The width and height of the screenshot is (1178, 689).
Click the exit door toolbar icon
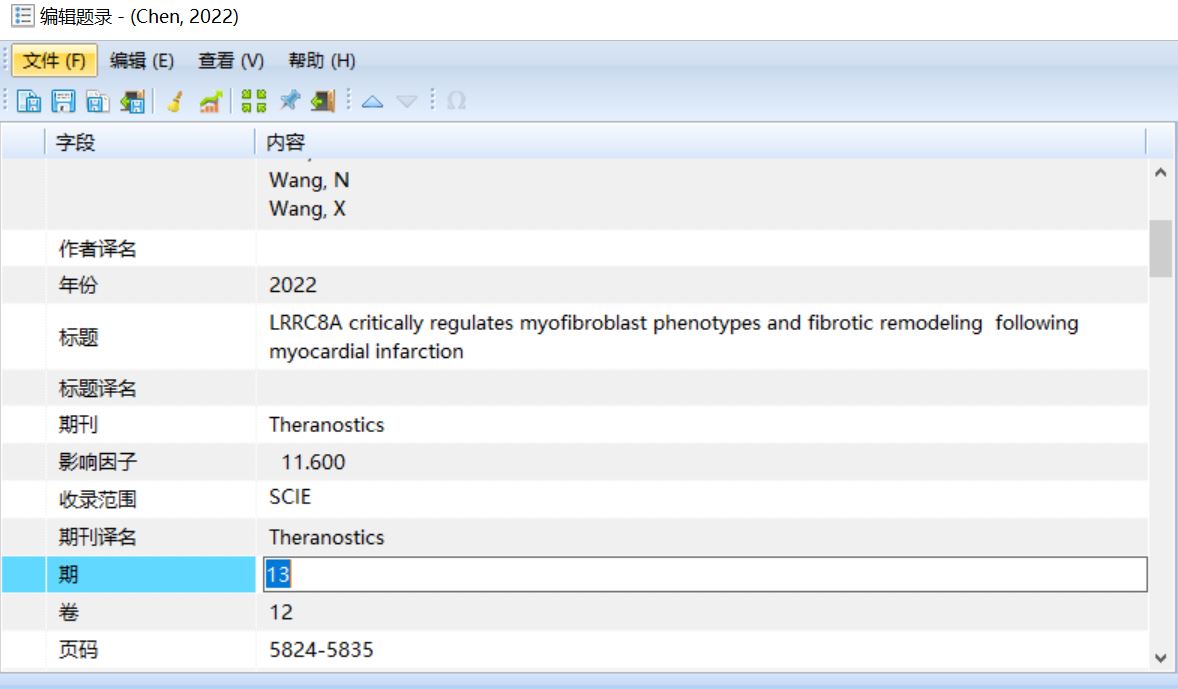(x=323, y=101)
